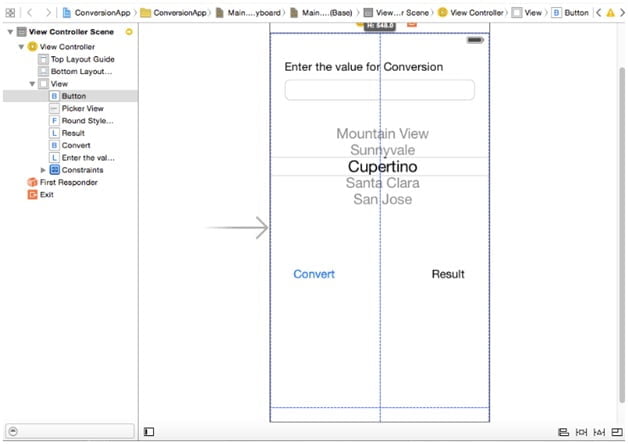
Task: Click the conversion value text field
Action: coord(379,90)
